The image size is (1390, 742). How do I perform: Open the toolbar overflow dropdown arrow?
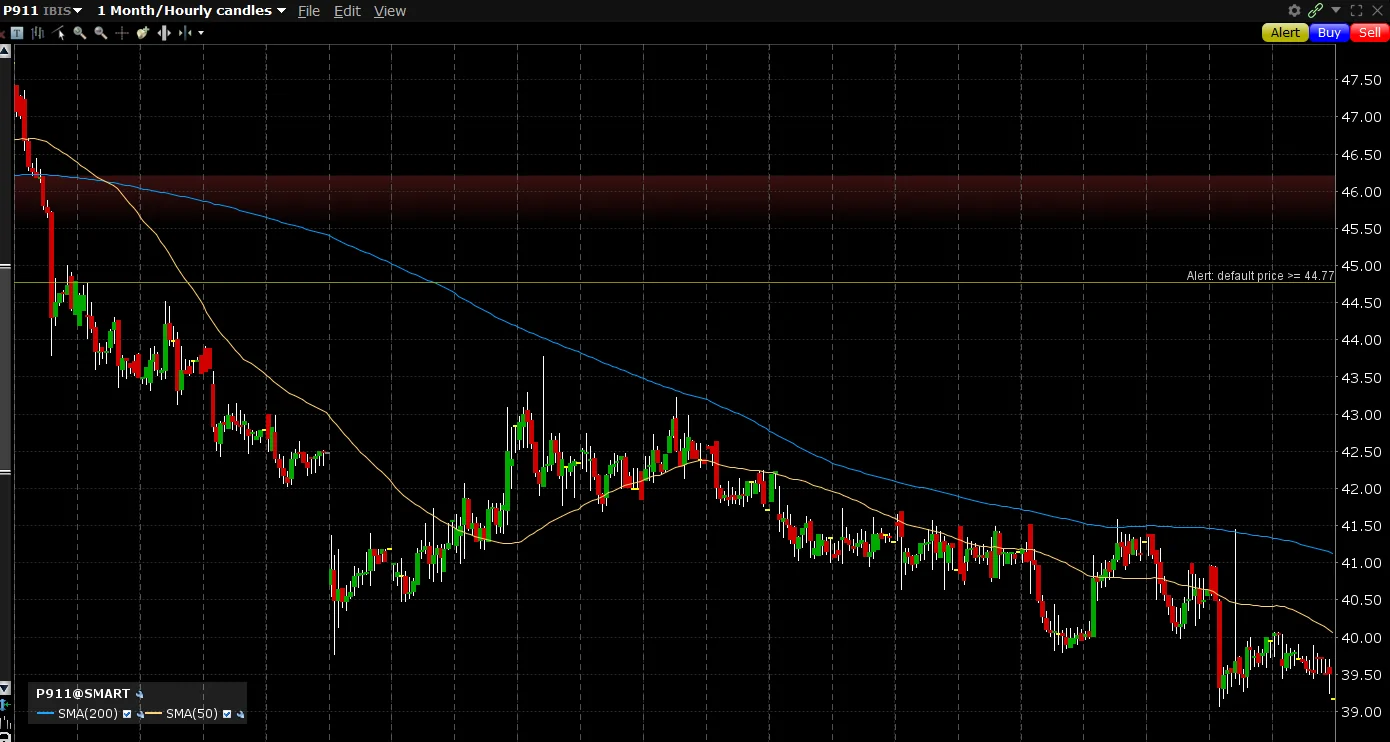coord(201,33)
